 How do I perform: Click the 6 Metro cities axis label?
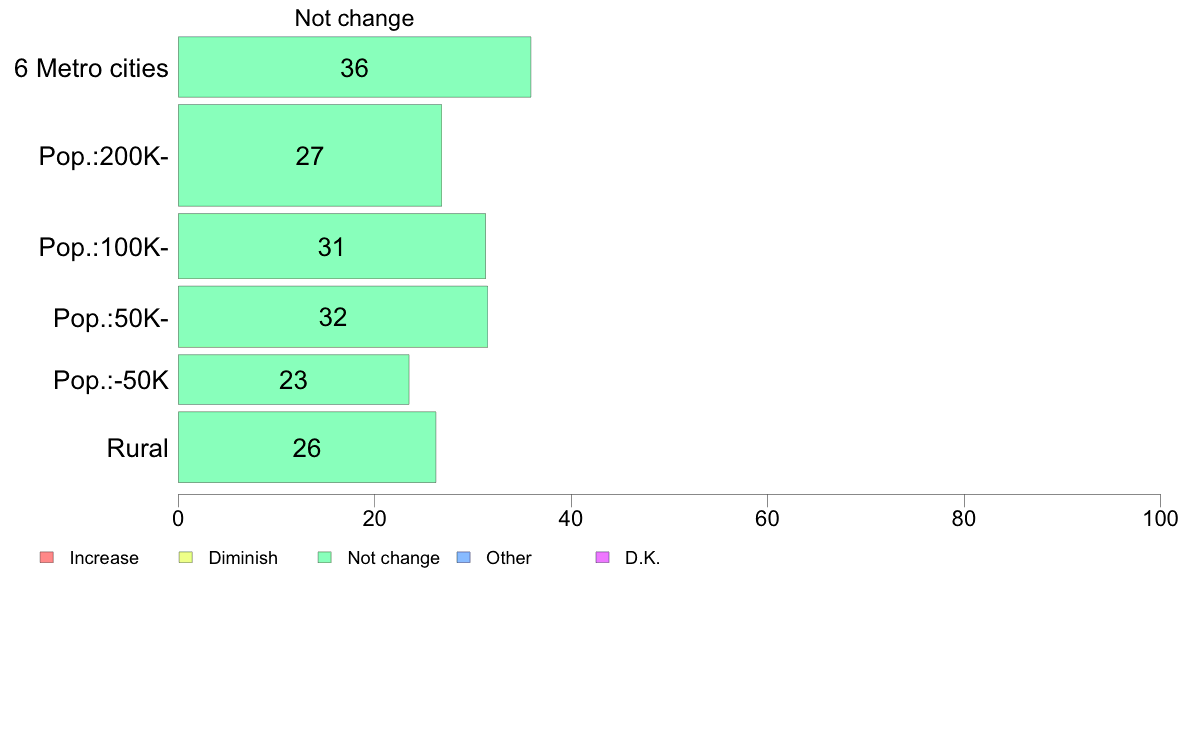tap(91, 68)
